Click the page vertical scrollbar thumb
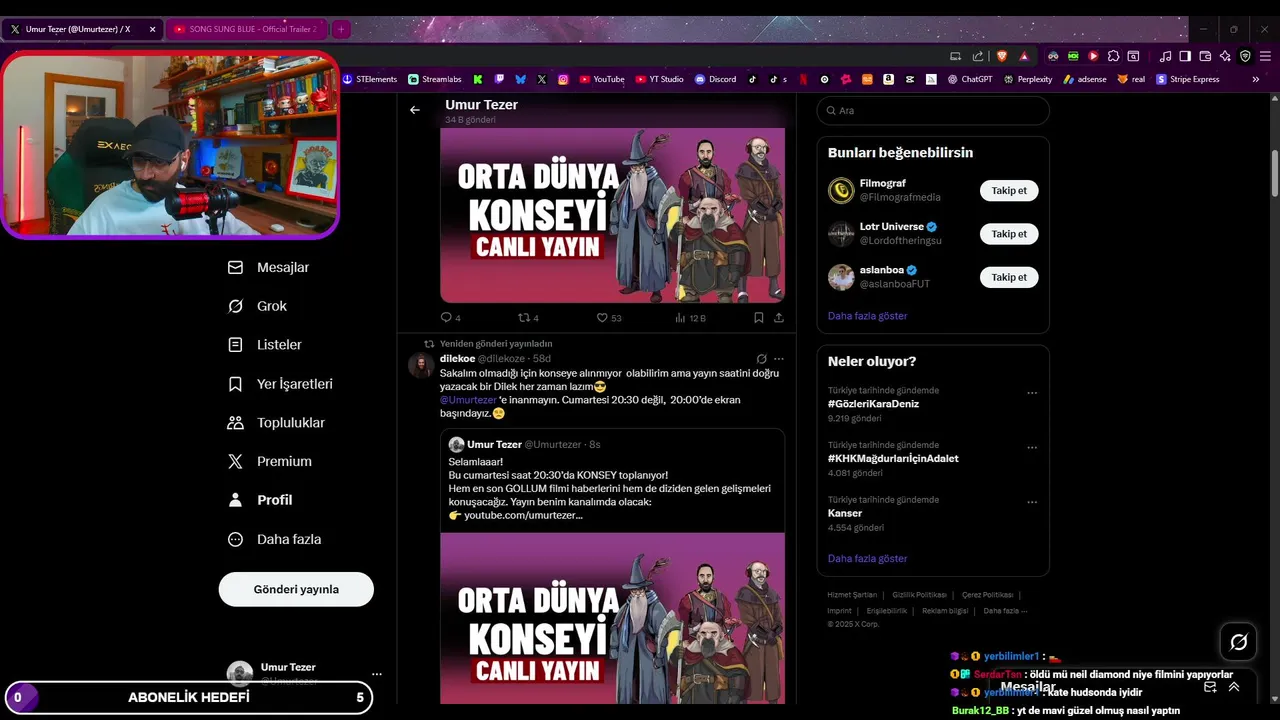Viewport: 1280px width, 720px height. pos(1275,173)
